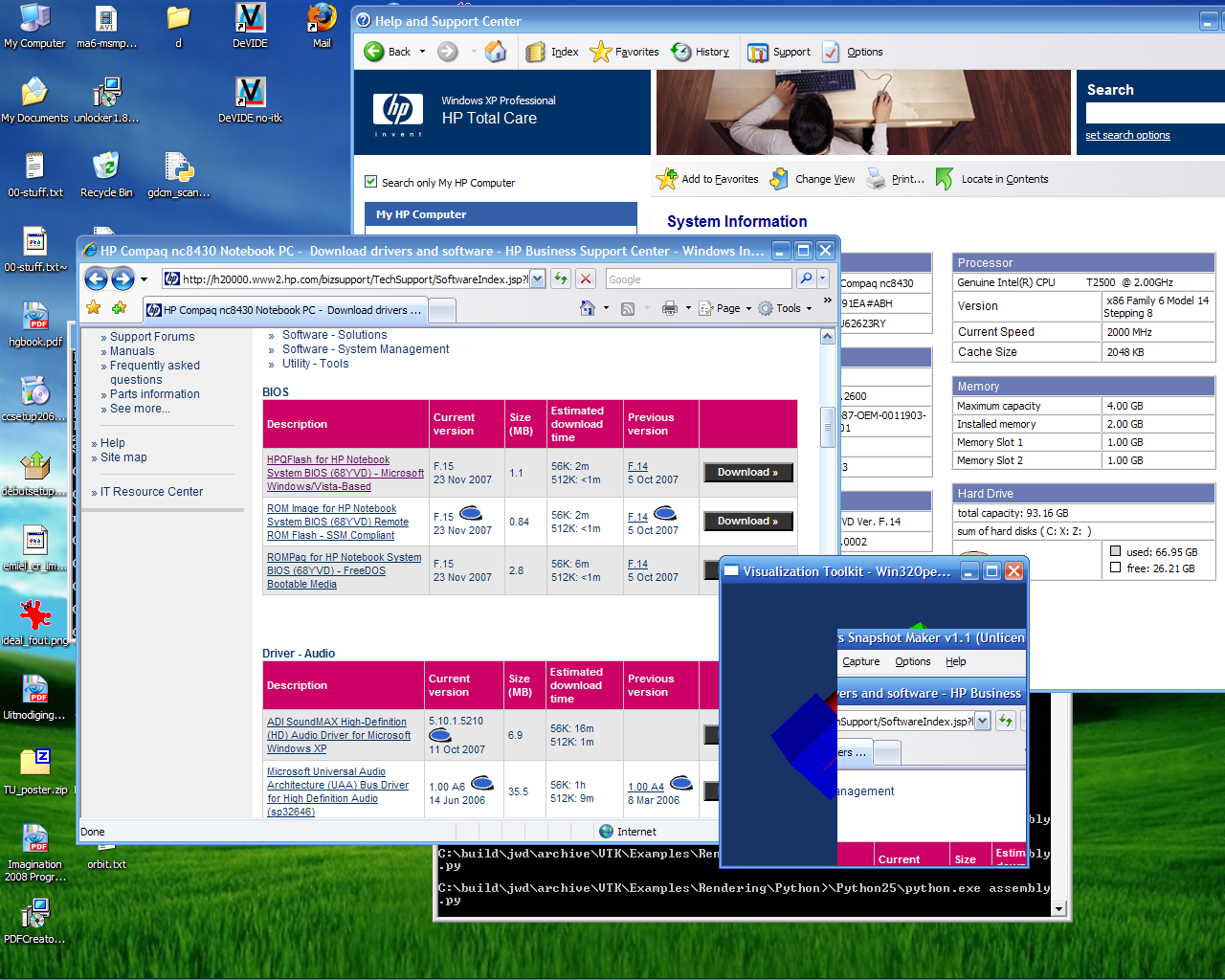Open the IT Resource Center link
The height and width of the screenshot is (980, 1225).
(x=151, y=492)
